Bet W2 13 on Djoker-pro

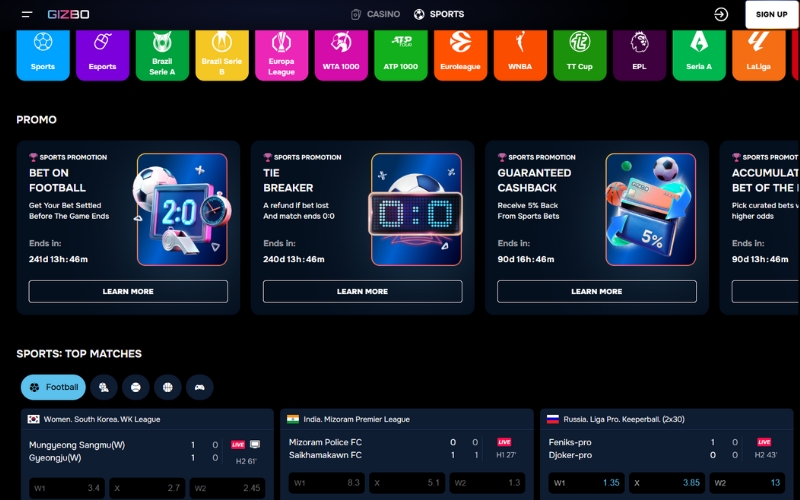(747, 483)
